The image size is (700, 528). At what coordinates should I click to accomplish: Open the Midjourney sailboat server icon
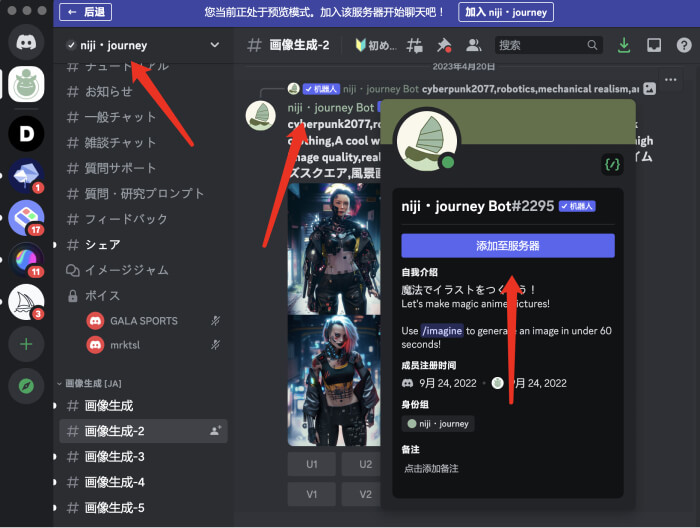tap(26, 302)
